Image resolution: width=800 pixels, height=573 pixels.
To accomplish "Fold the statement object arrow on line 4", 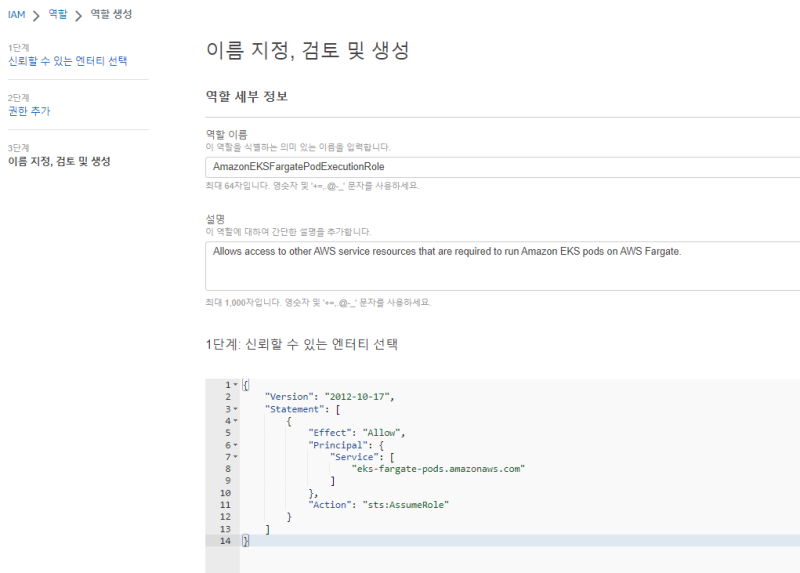I will coord(235,421).
